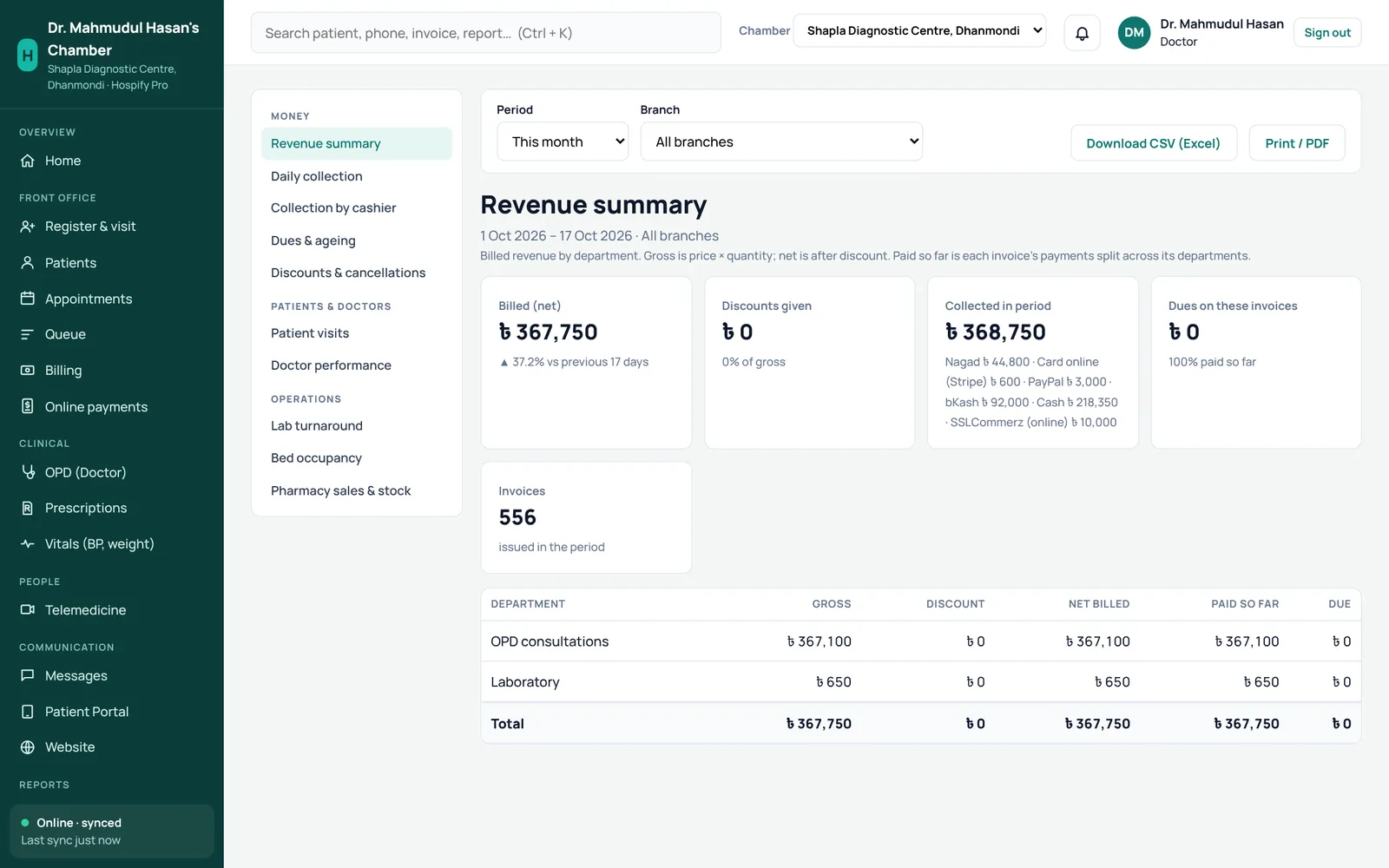This screenshot has width=1389, height=868.
Task: Click the OPD (Doctor) stethoscope icon
Action: 28,472
